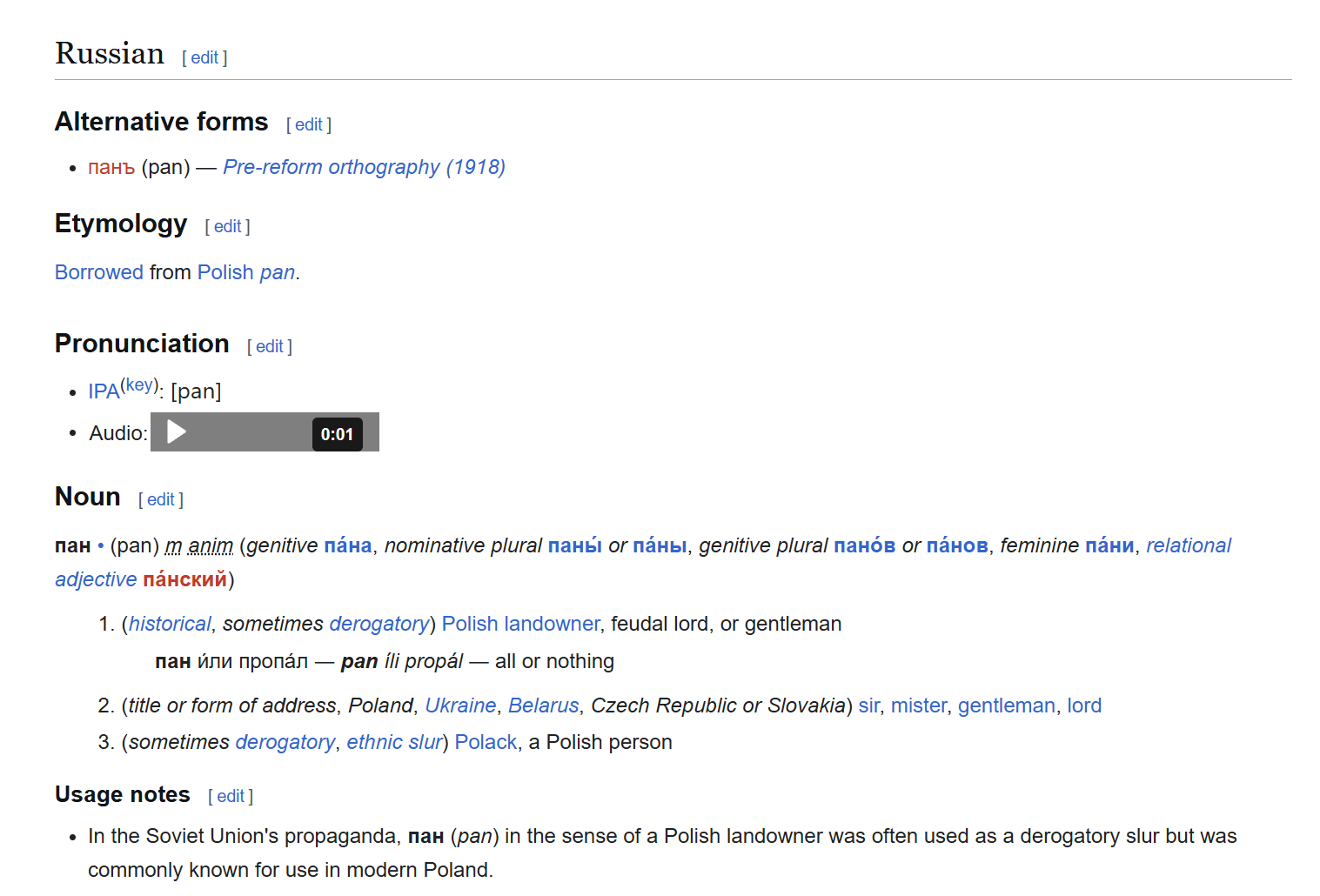
Task: Open genitive plural пано́в
Action: [x=865, y=545]
